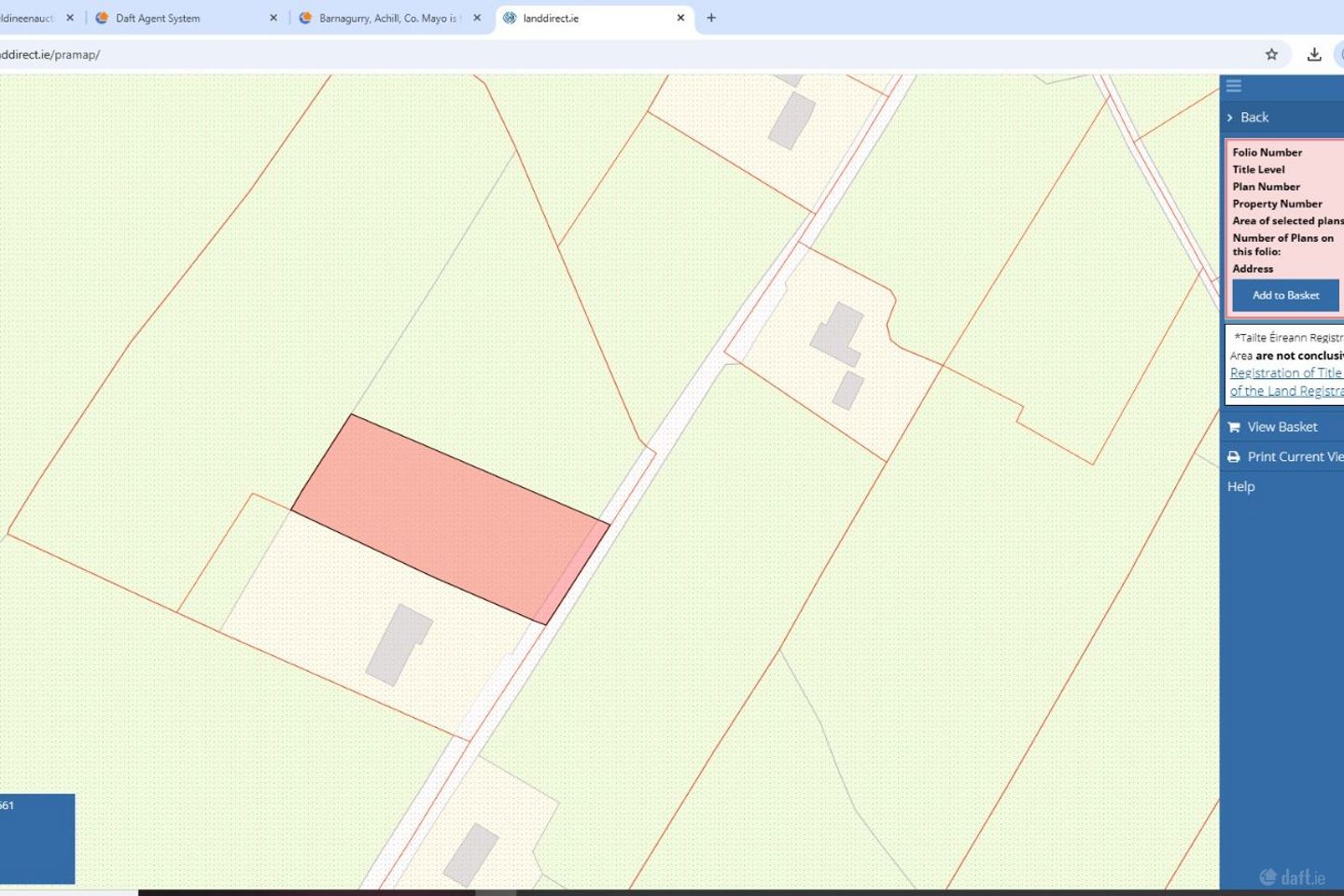Bookmark this page with the star icon
1344x896 pixels.
click(1271, 54)
